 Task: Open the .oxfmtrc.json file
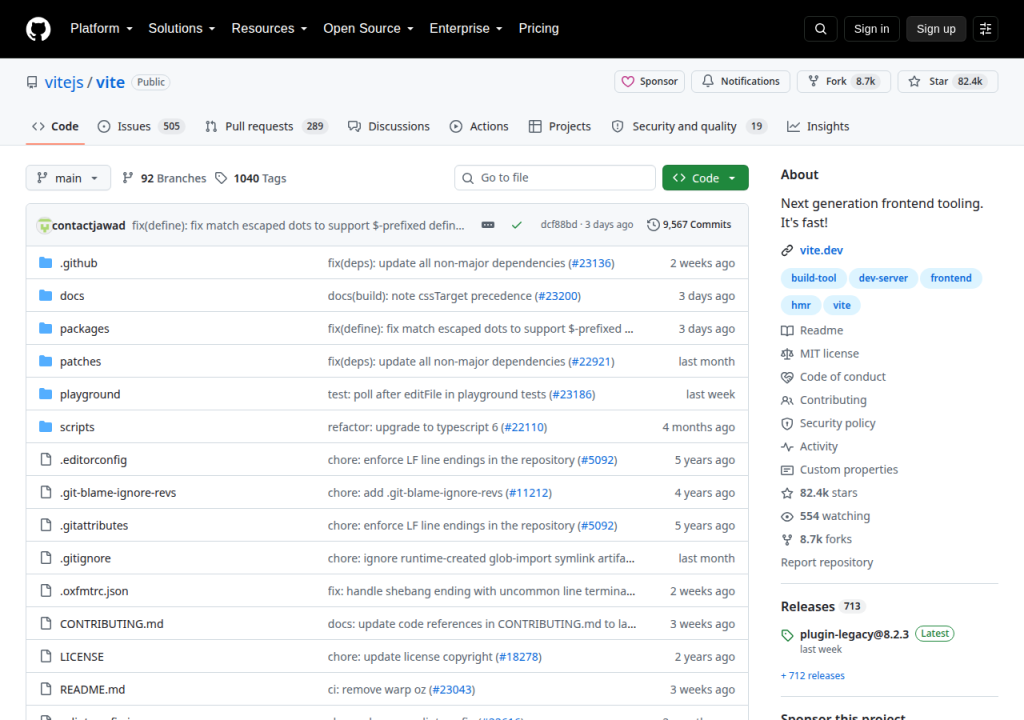click(94, 591)
